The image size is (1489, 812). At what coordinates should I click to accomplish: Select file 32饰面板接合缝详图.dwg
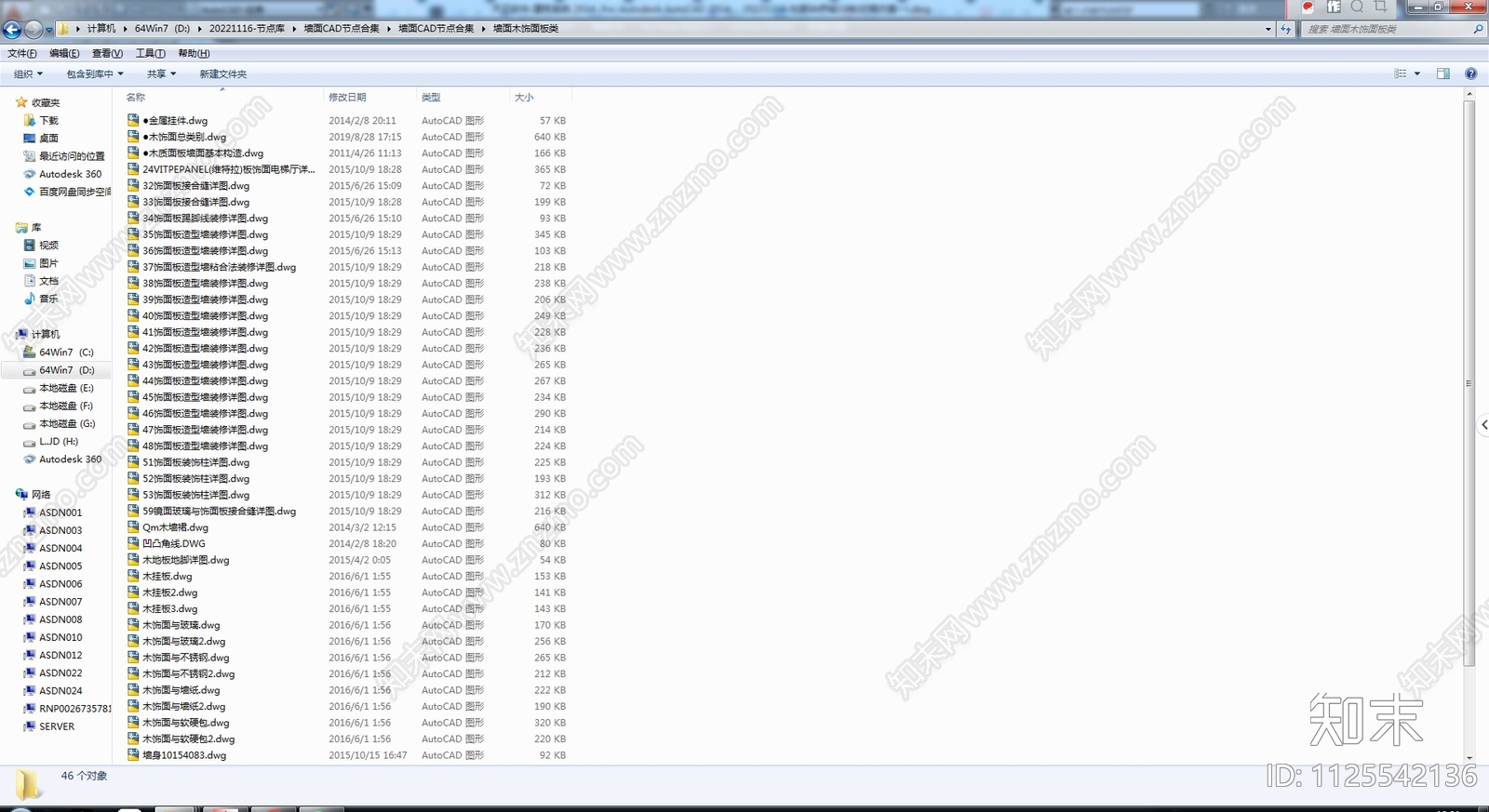[x=195, y=185]
